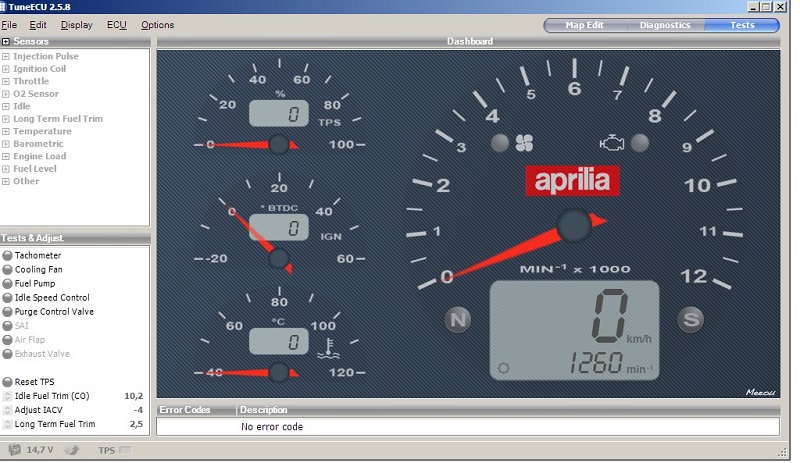800x463 pixels.
Task: Open the ECU menu
Action: tap(116, 25)
